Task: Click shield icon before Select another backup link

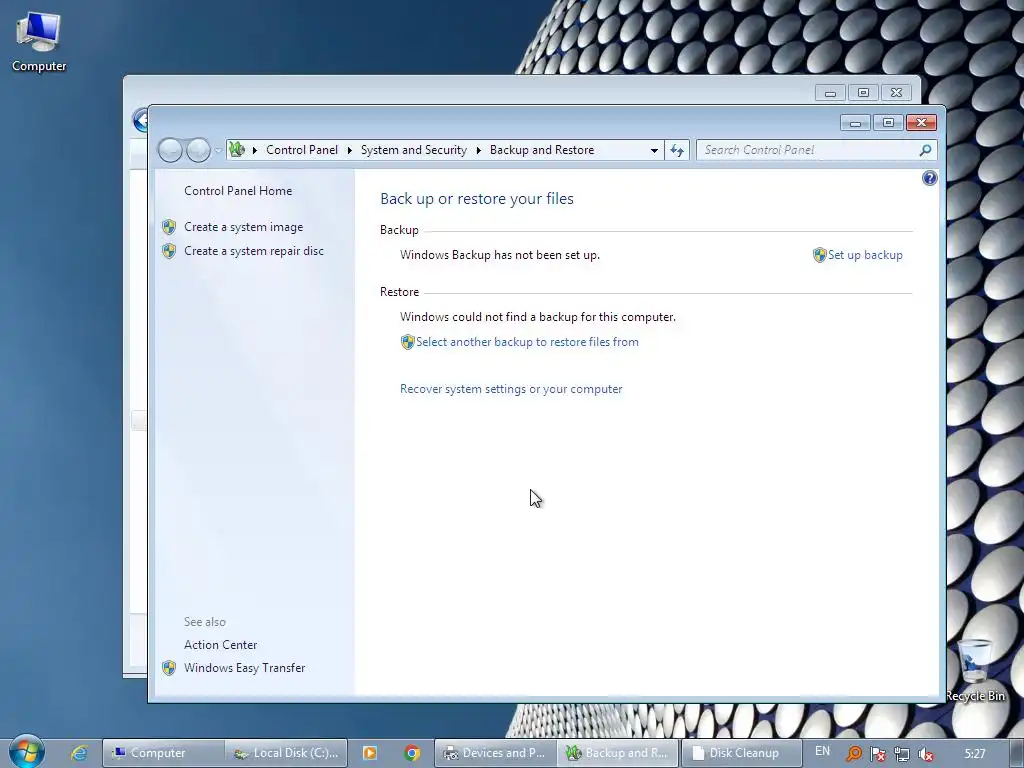Action: (408, 342)
